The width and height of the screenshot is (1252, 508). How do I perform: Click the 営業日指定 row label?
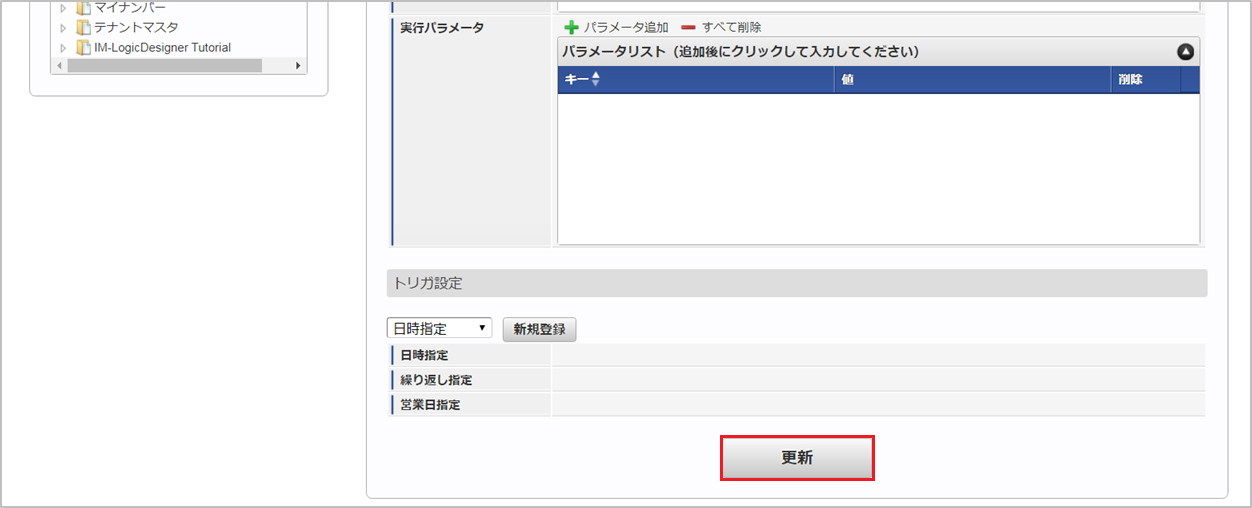(x=430, y=405)
